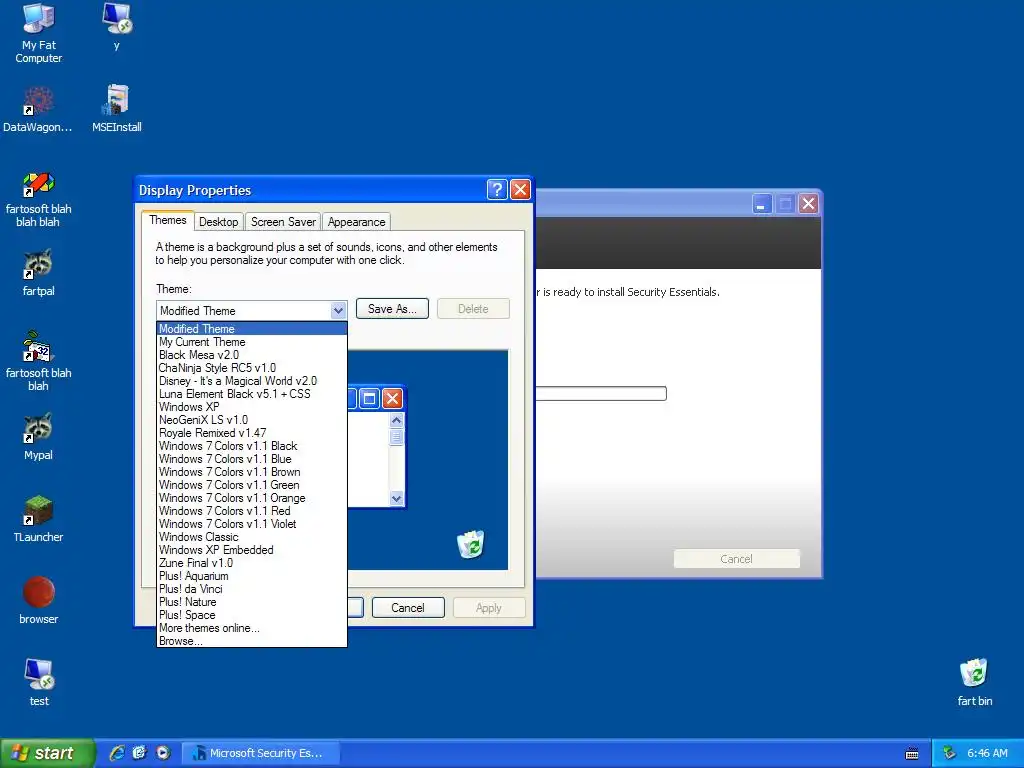The image size is (1024, 768).
Task: Open the Start menu
Action: 47,753
